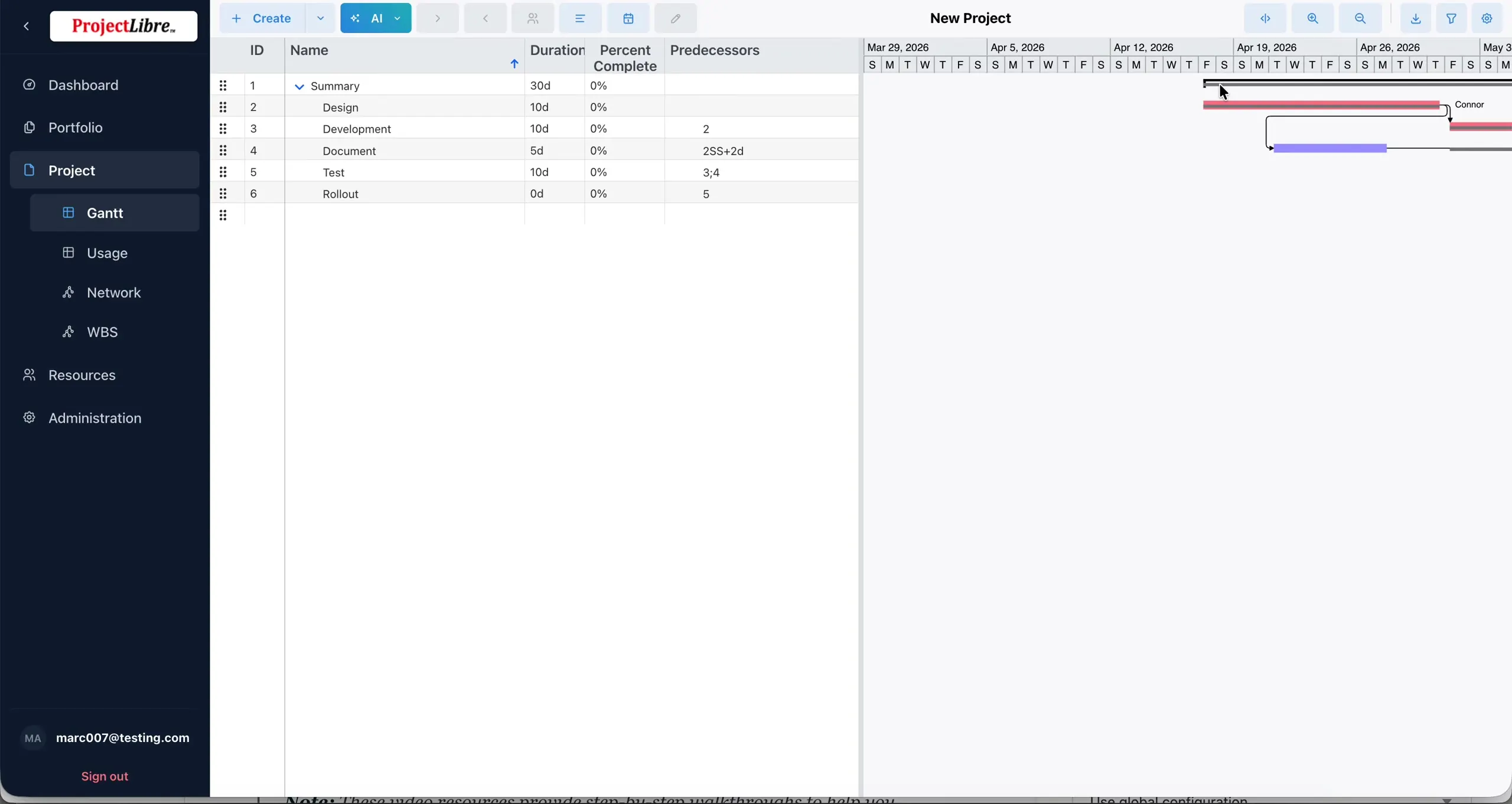
Task: Select the Development task name cell
Action: 405,129
